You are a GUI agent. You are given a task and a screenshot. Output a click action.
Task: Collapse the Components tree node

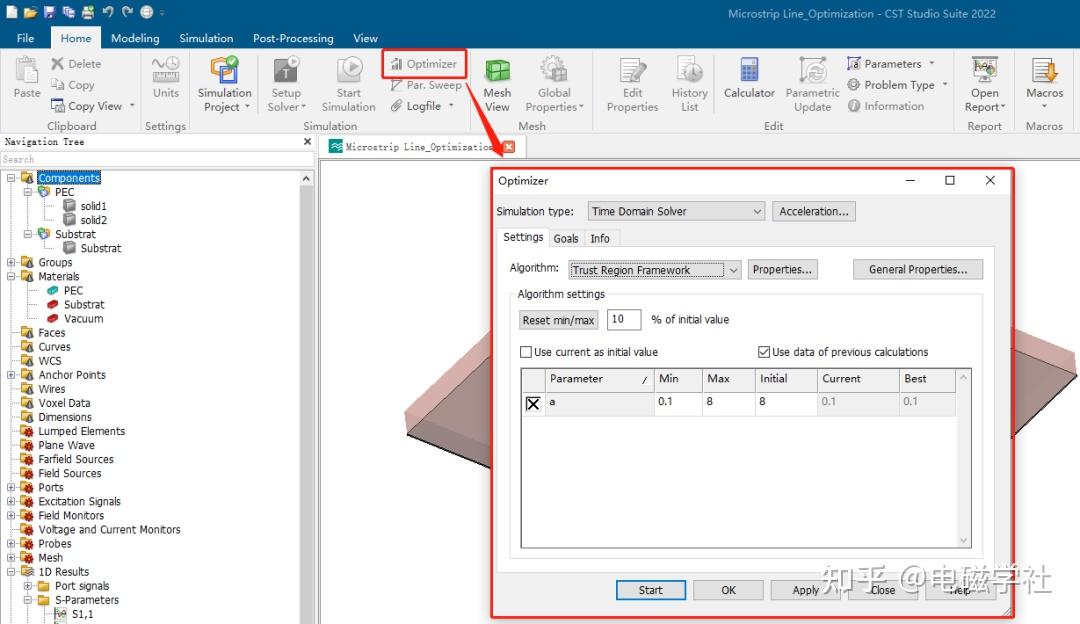click(x=11, y=178)
